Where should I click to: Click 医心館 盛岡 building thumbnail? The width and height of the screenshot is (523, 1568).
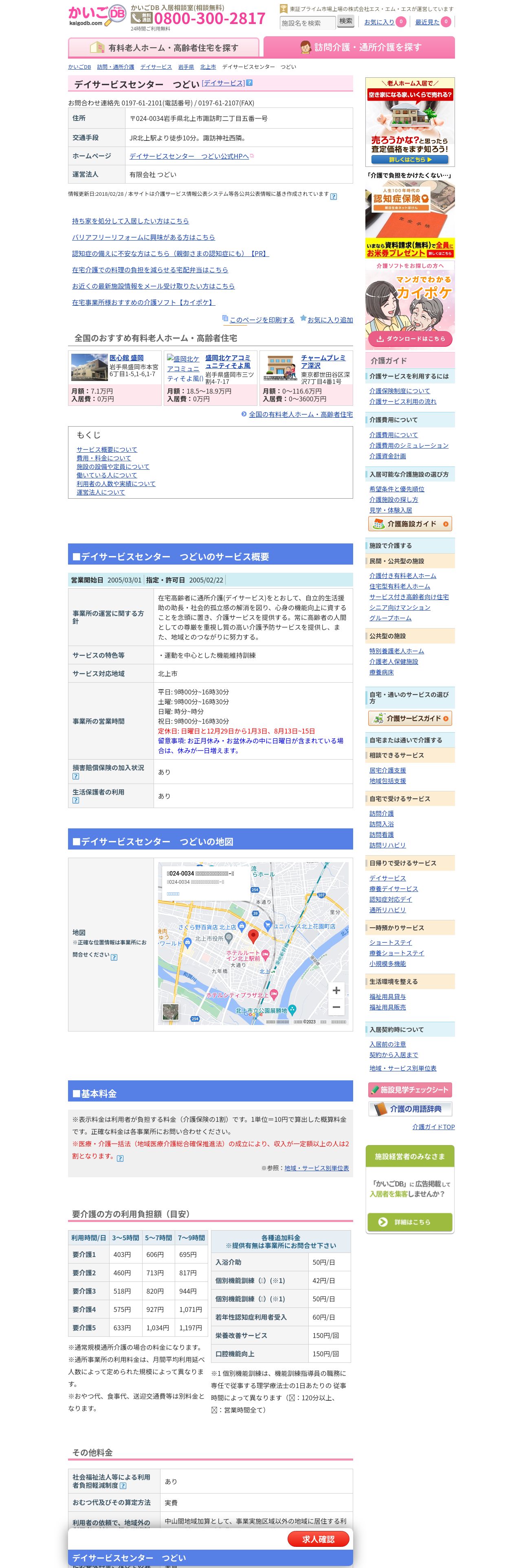(x=90, y=368)
